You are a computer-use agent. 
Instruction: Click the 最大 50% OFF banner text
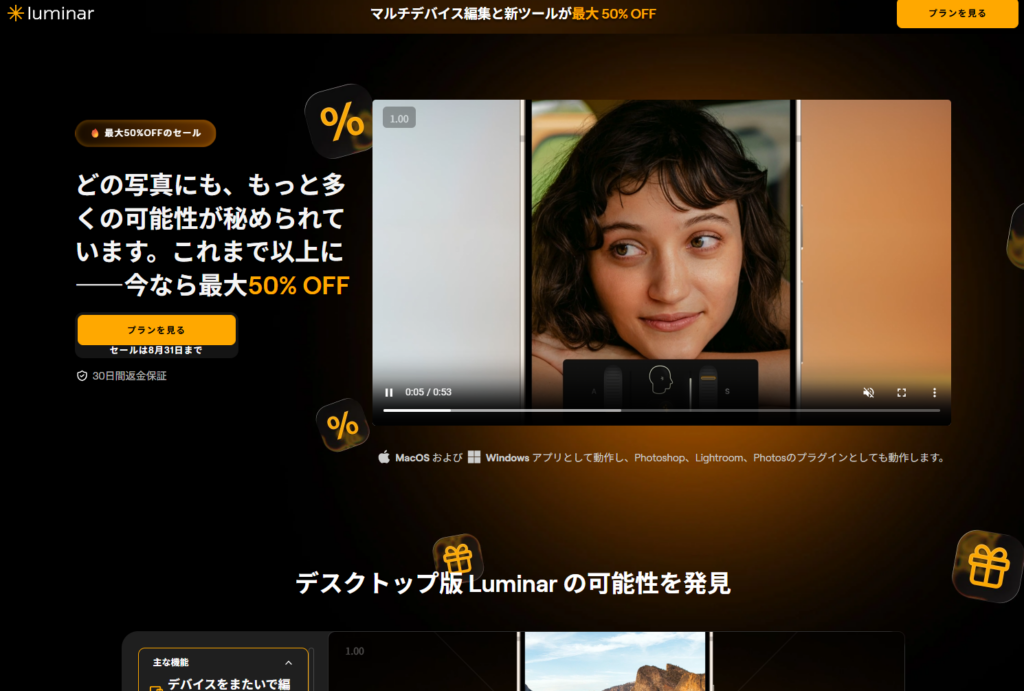click(x=614, y=14)
